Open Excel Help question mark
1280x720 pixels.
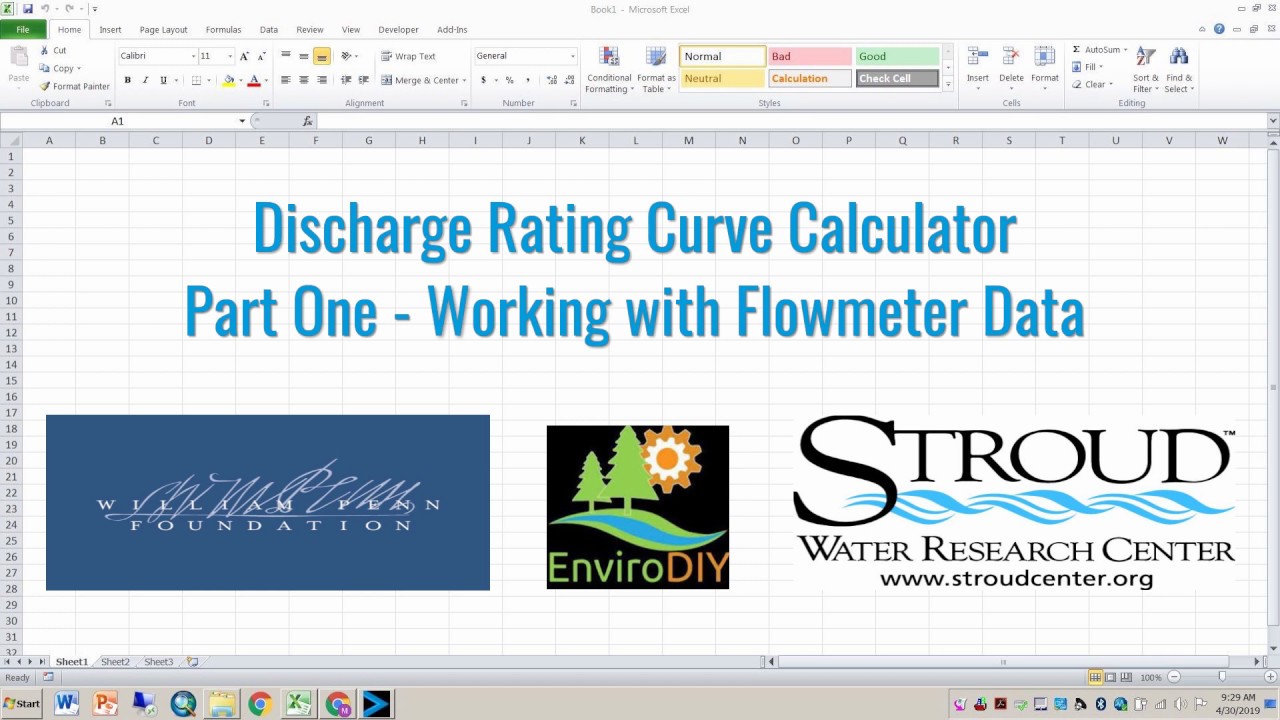pos(1219,29)
